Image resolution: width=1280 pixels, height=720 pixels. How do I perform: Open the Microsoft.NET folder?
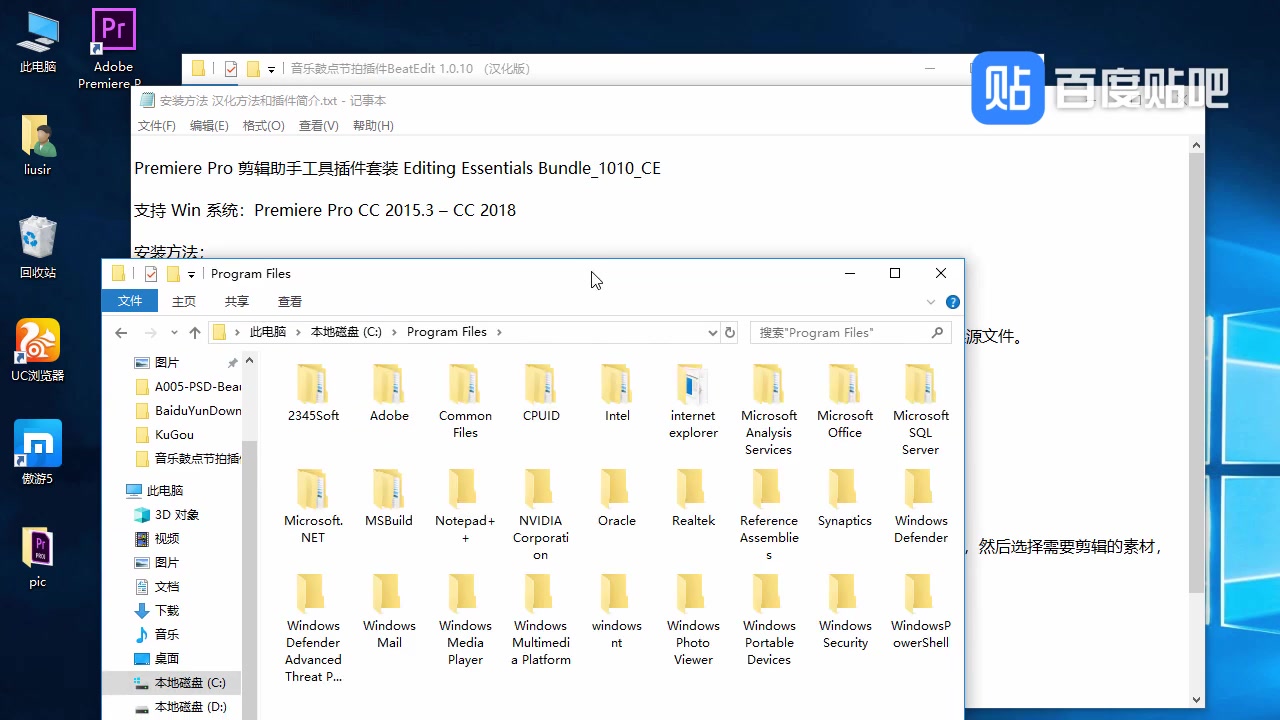point(313,507)
